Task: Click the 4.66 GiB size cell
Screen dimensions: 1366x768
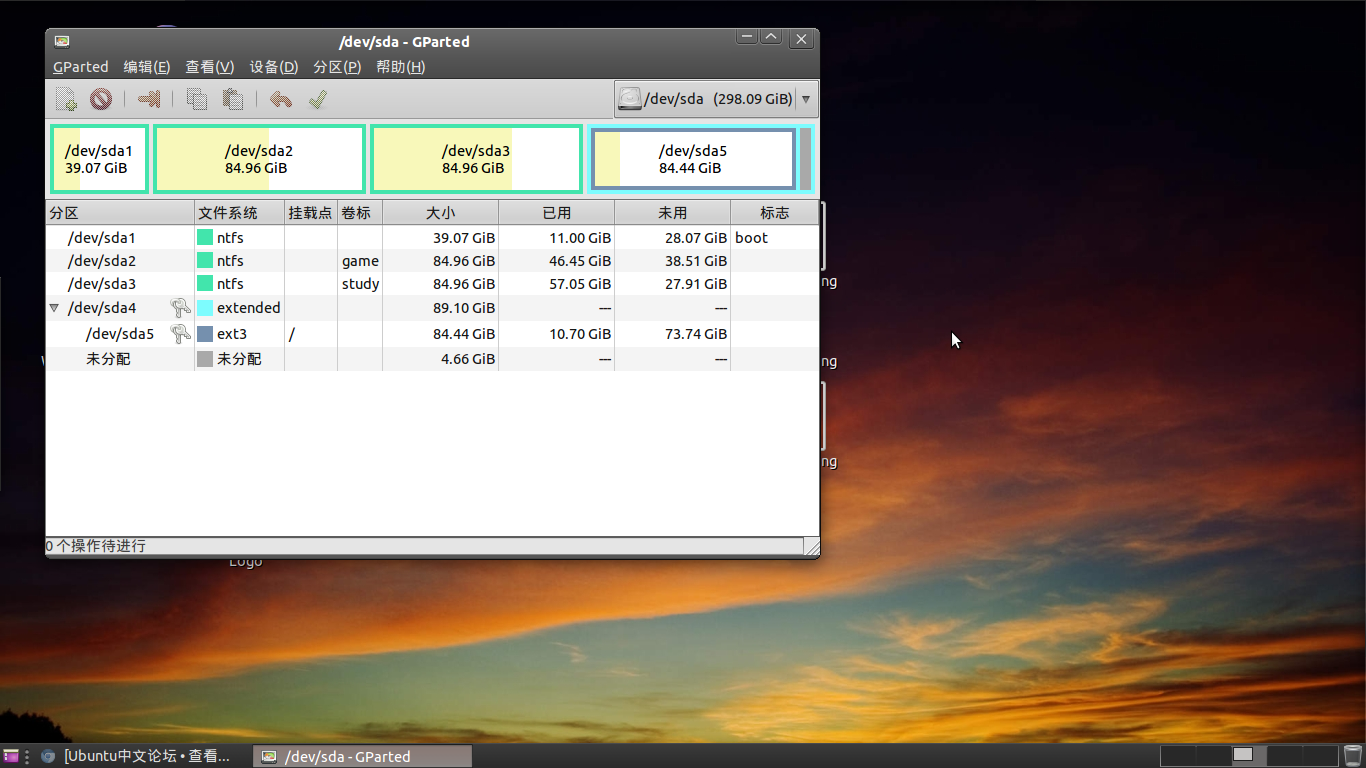Action: pyautogui.click(x=440, y=359)
